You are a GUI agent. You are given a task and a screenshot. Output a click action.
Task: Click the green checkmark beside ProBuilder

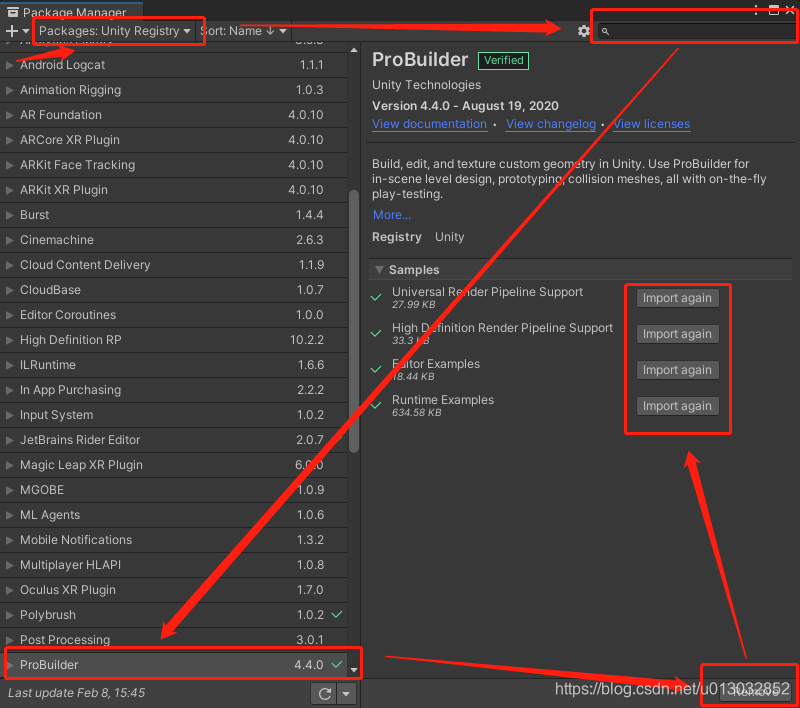click(337, 664)
